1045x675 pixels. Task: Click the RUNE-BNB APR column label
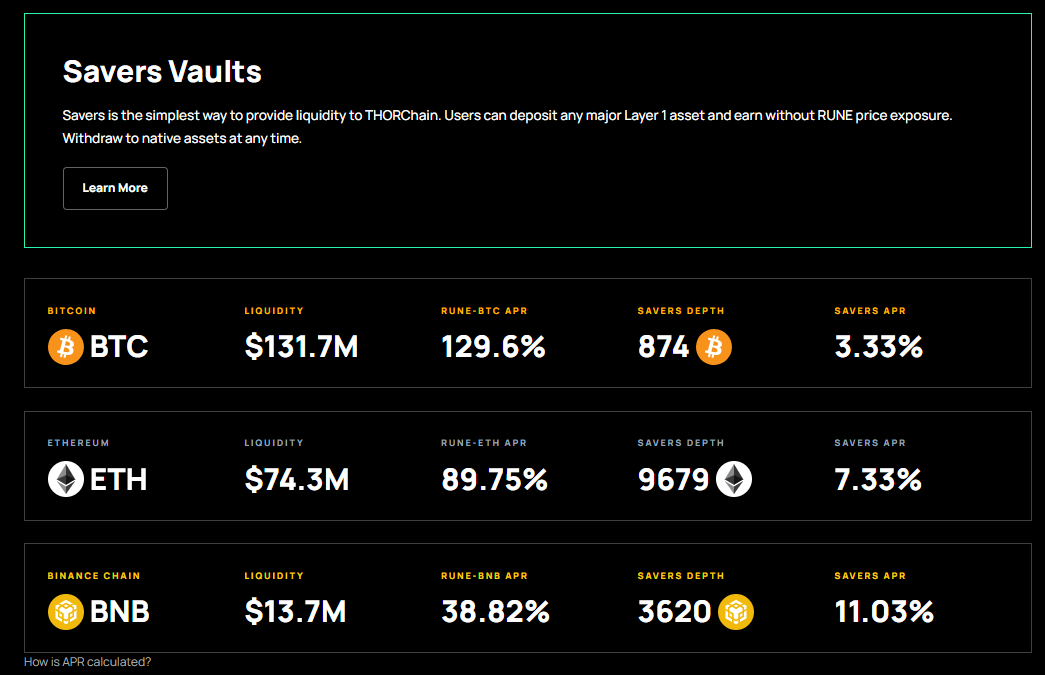tap(484, 576)
